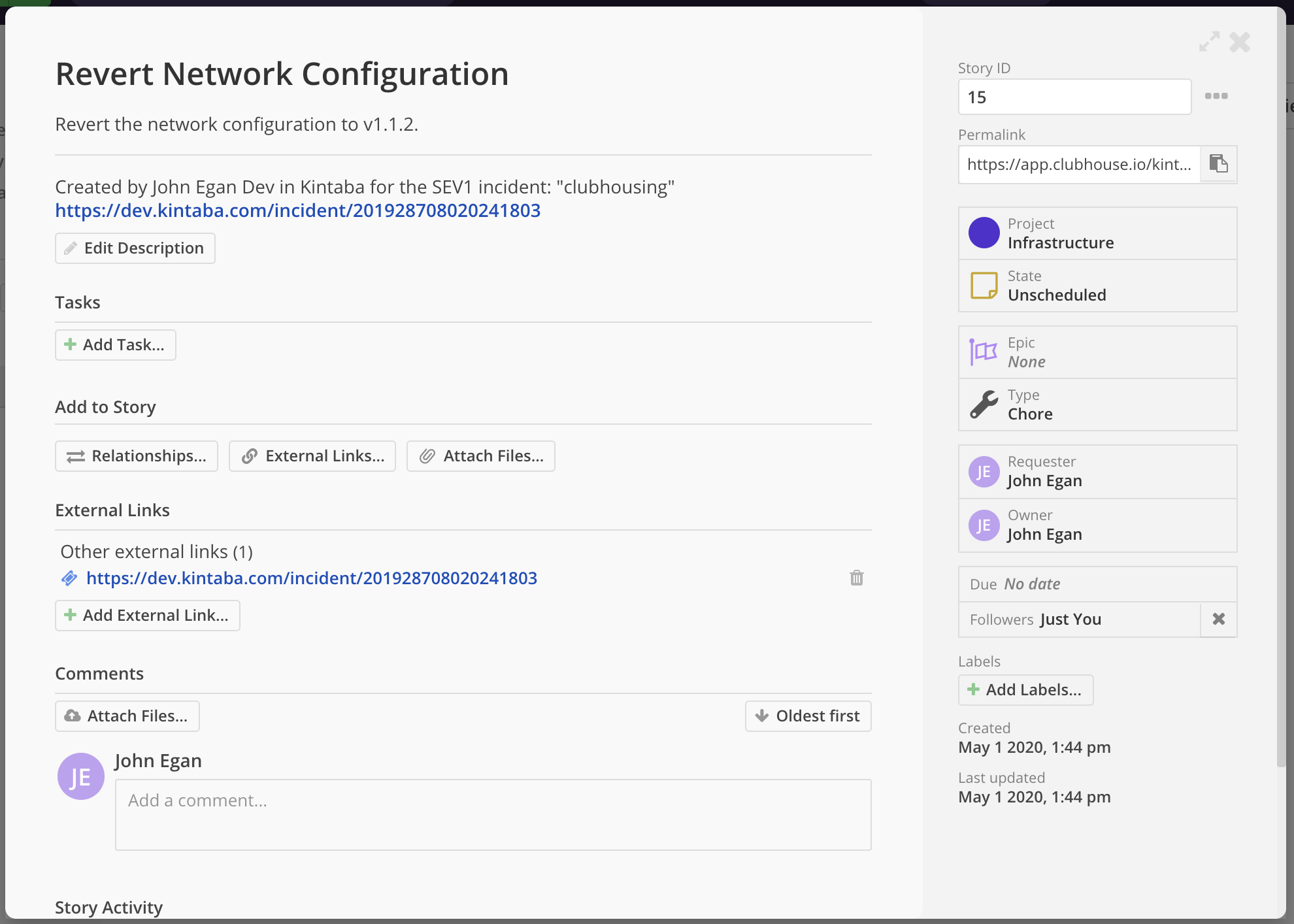The width and height of the screenshot is (1294, 924).
Task: Focus the Add a comment field
Action: (493, 814)
